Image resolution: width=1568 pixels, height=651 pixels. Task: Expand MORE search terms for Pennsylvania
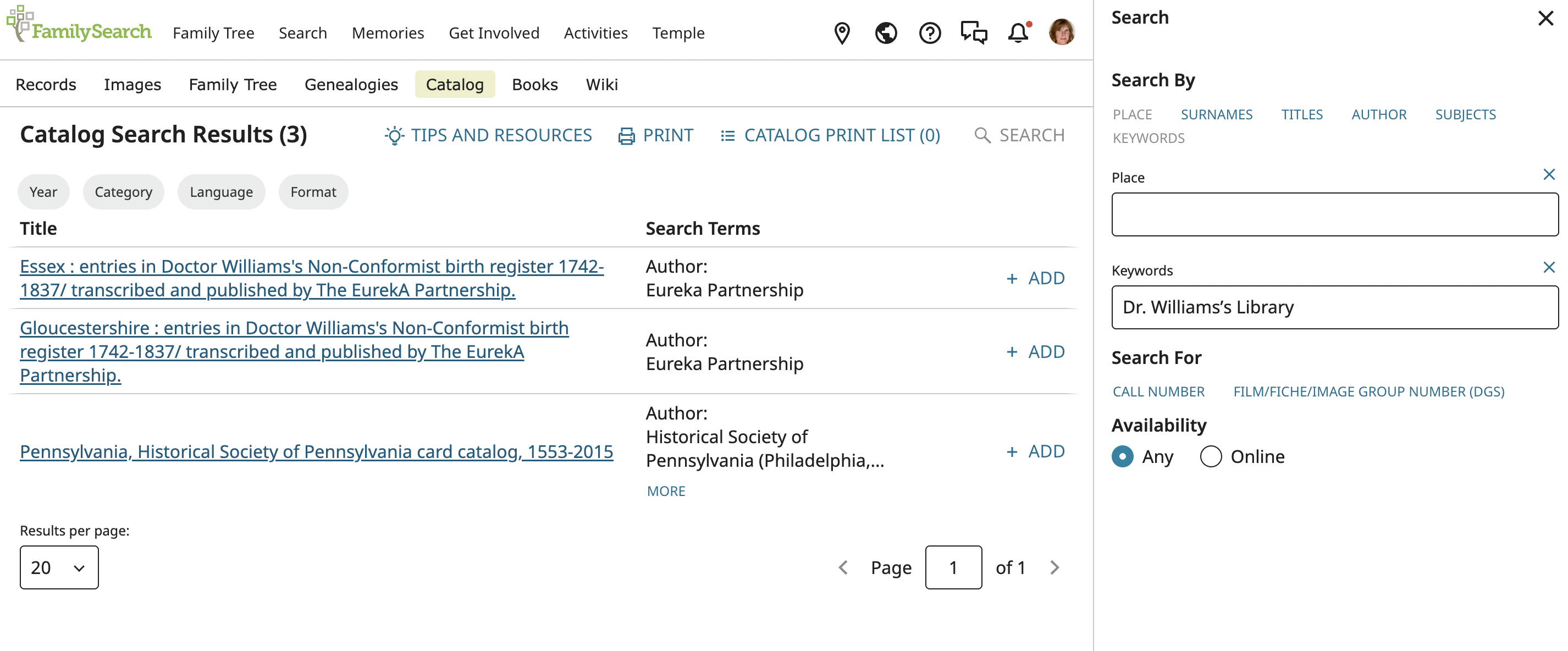[x=666, y=492]
